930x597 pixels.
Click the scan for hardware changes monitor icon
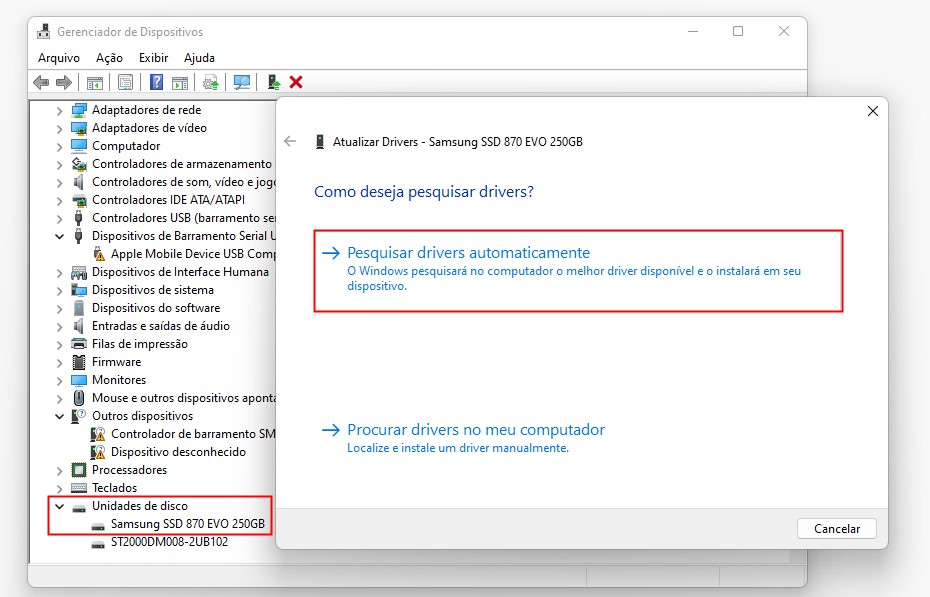[241, 82]
